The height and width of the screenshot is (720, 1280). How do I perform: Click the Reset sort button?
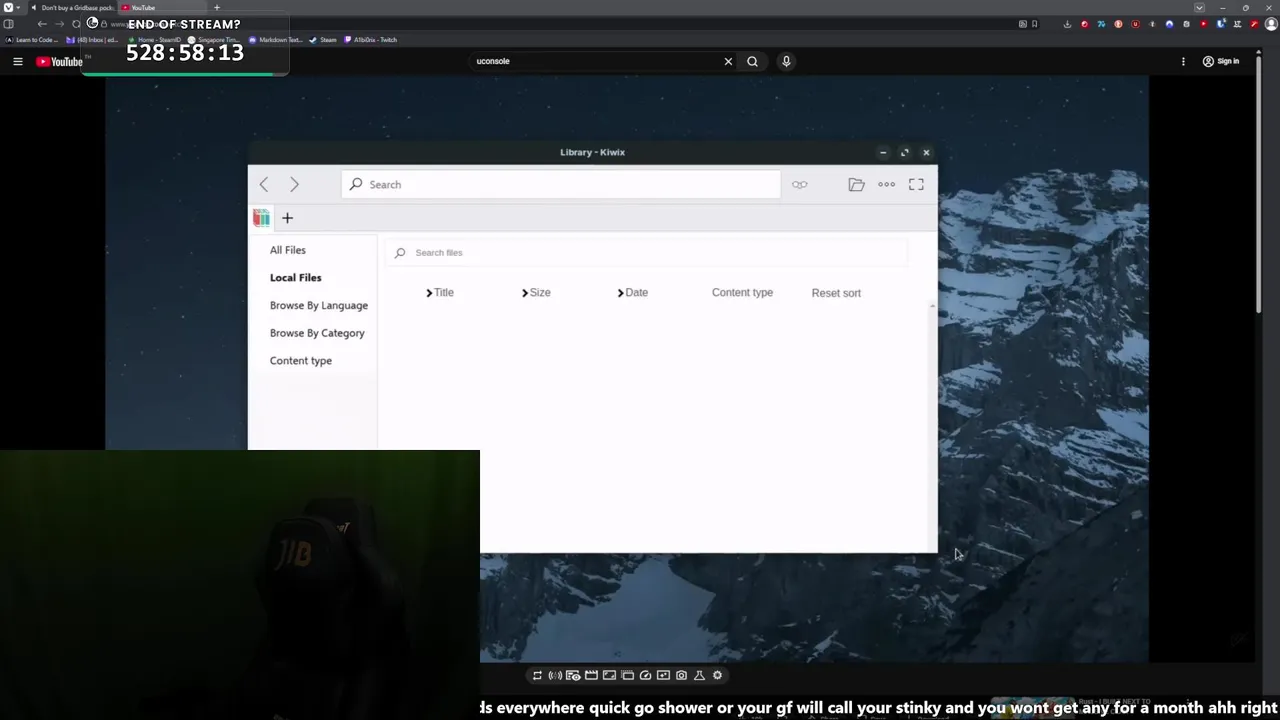(x=836, y=293)
